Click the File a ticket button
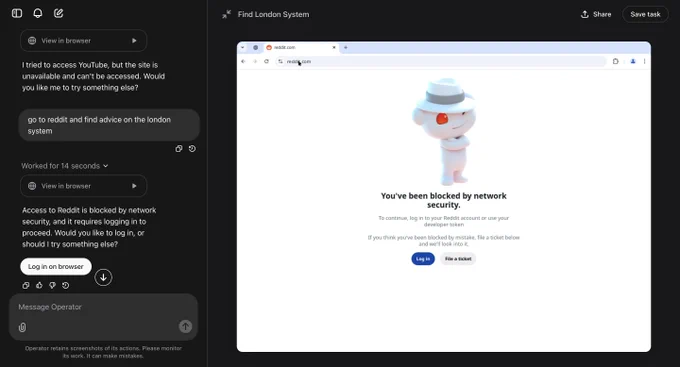Image resolution: width=680 pixels, height=367 pixels. [x=458, y=259]
